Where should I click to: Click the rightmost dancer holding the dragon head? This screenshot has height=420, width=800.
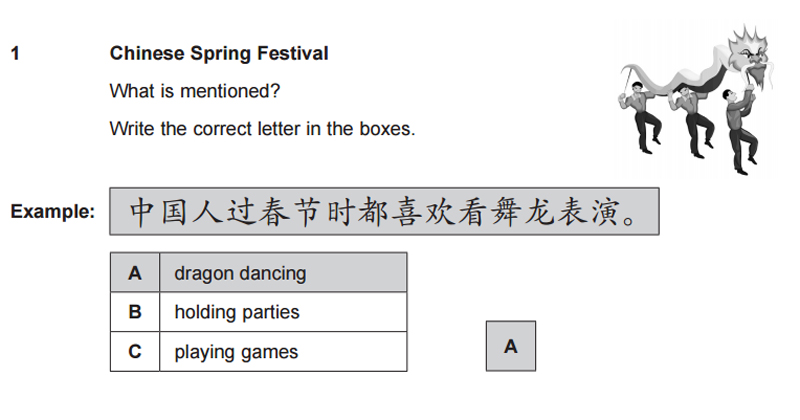[x=739, y=130]
